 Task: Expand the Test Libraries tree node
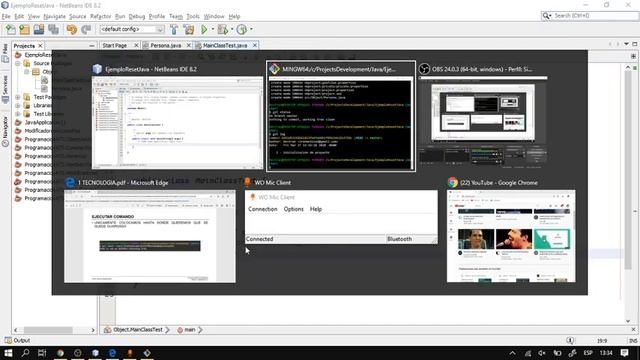click(x=18, y=114)
